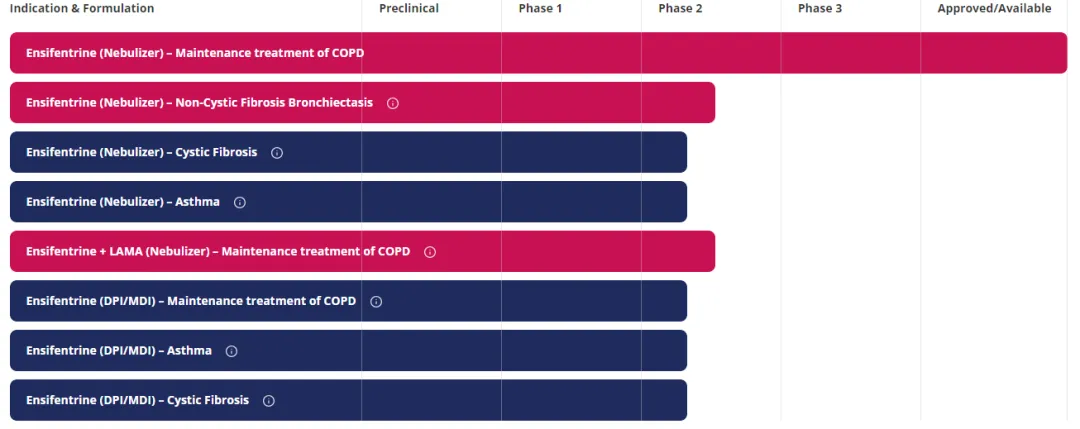Screen dimensions: 1080x429
Task: Open Ensifentrine + LAMA (Nebulizer) program label
Action: [x=218, y=252]
